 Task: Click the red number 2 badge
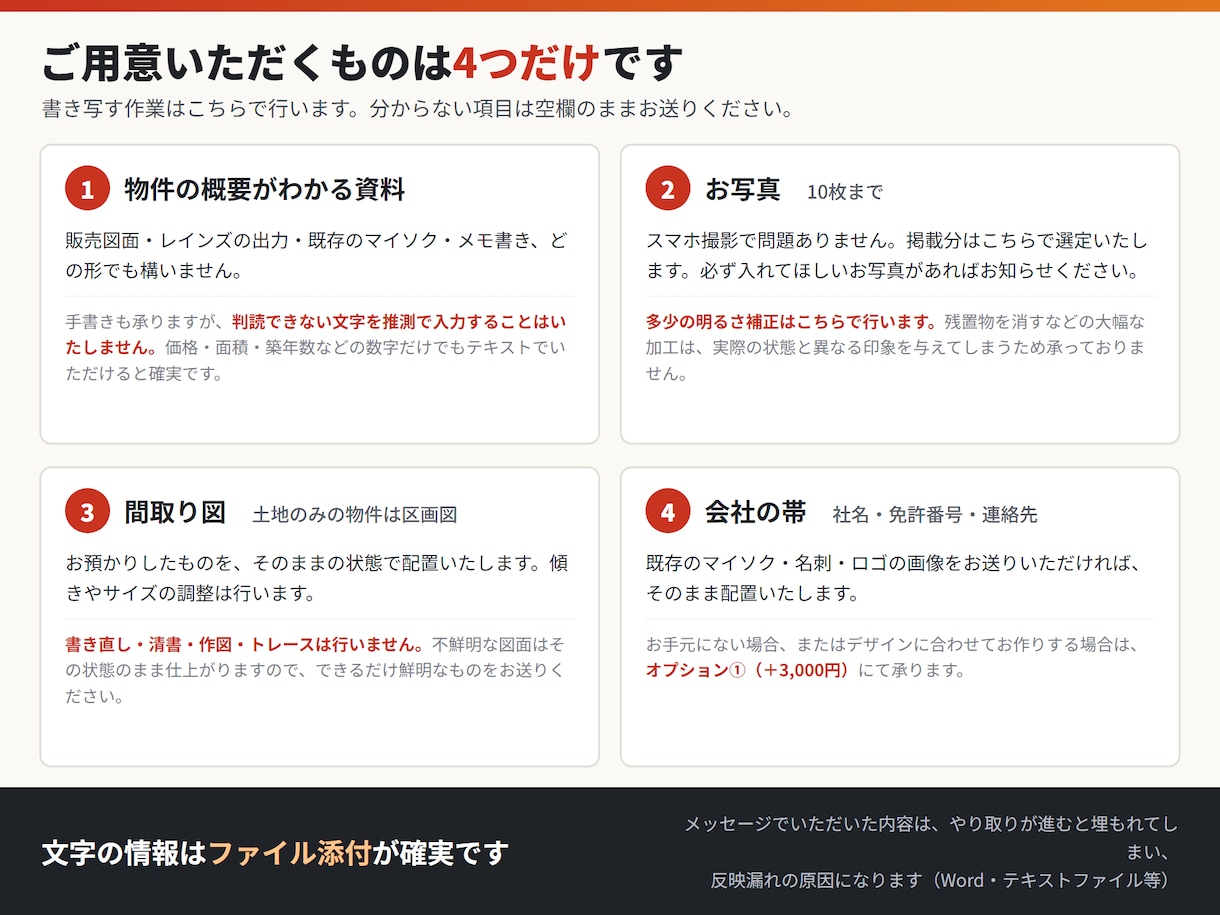(x=668, y=188)
